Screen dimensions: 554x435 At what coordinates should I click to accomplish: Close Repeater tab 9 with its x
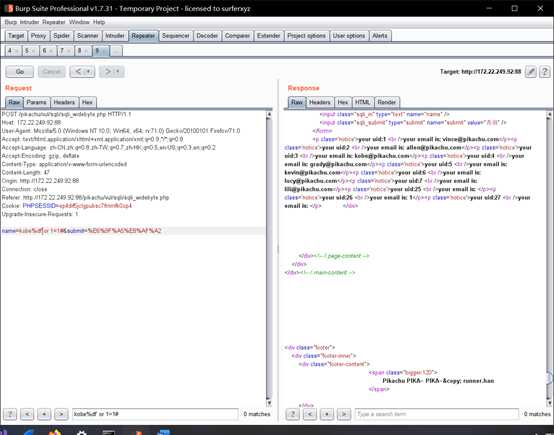[x=105, y=51]
